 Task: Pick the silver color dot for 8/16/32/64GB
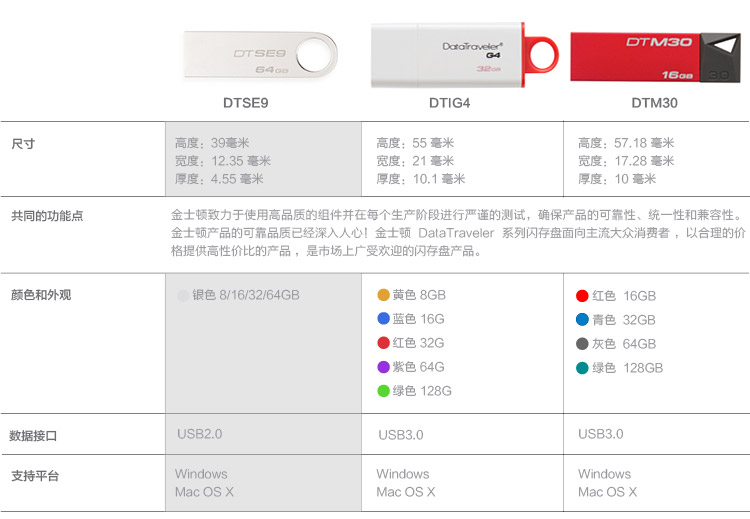coord(183,296)
